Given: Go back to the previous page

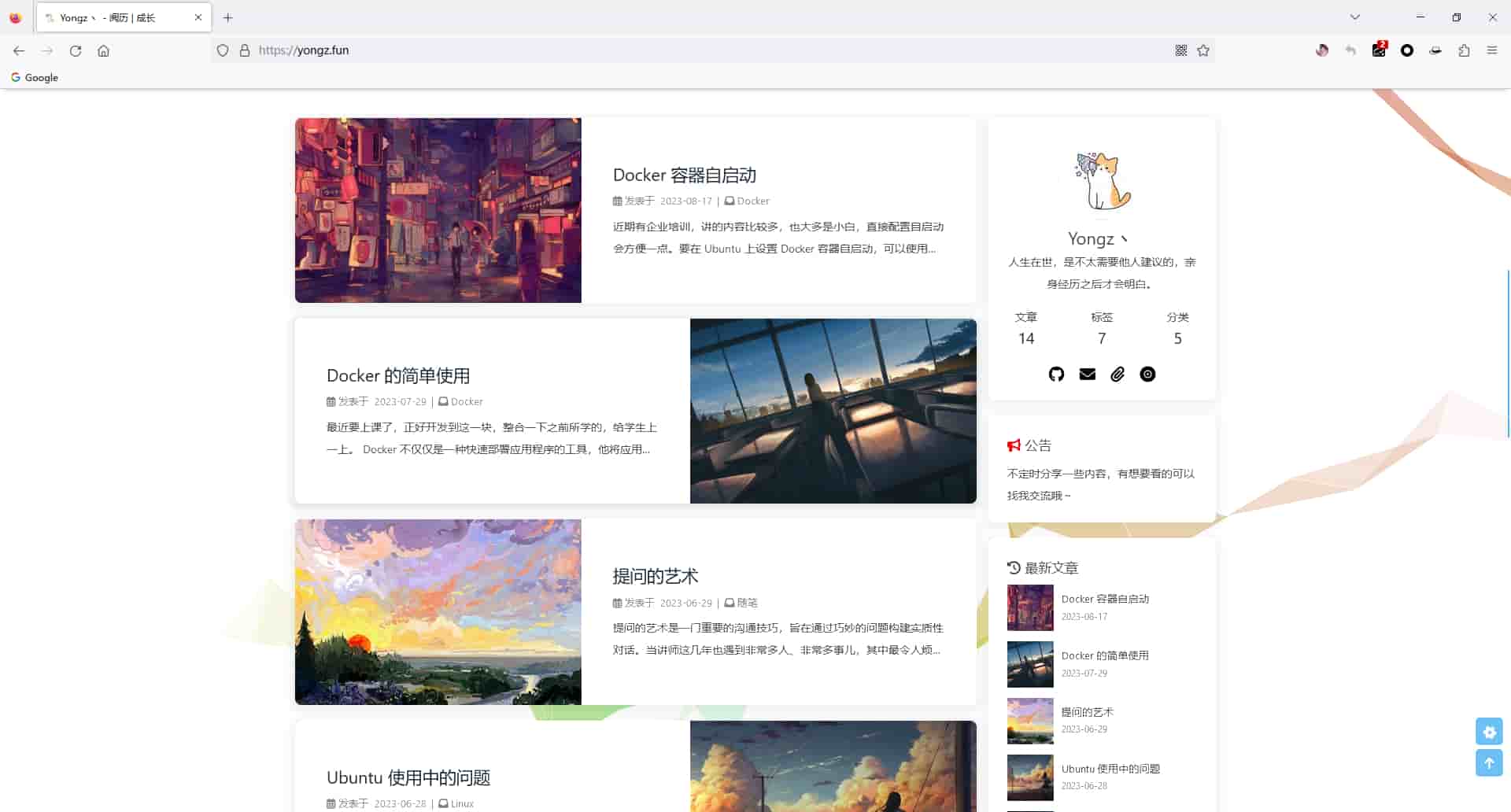Looking at the screenshot, I should point(19,50).
